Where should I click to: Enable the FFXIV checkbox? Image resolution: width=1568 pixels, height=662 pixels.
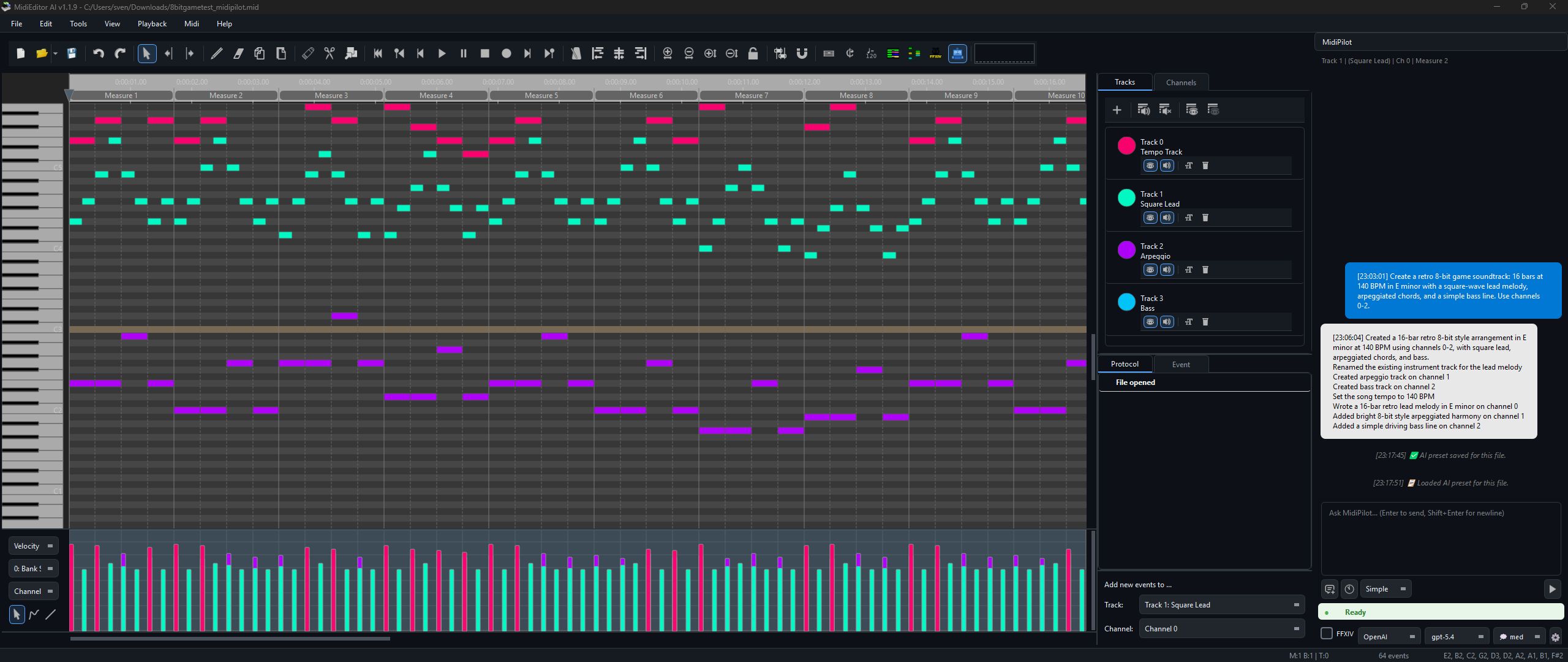tap(1327, 634)
